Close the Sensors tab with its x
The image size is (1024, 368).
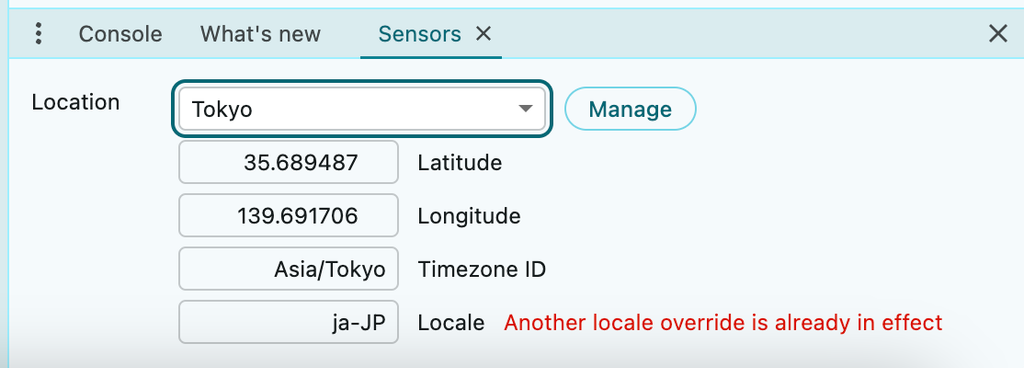click(x=483, y=33)
